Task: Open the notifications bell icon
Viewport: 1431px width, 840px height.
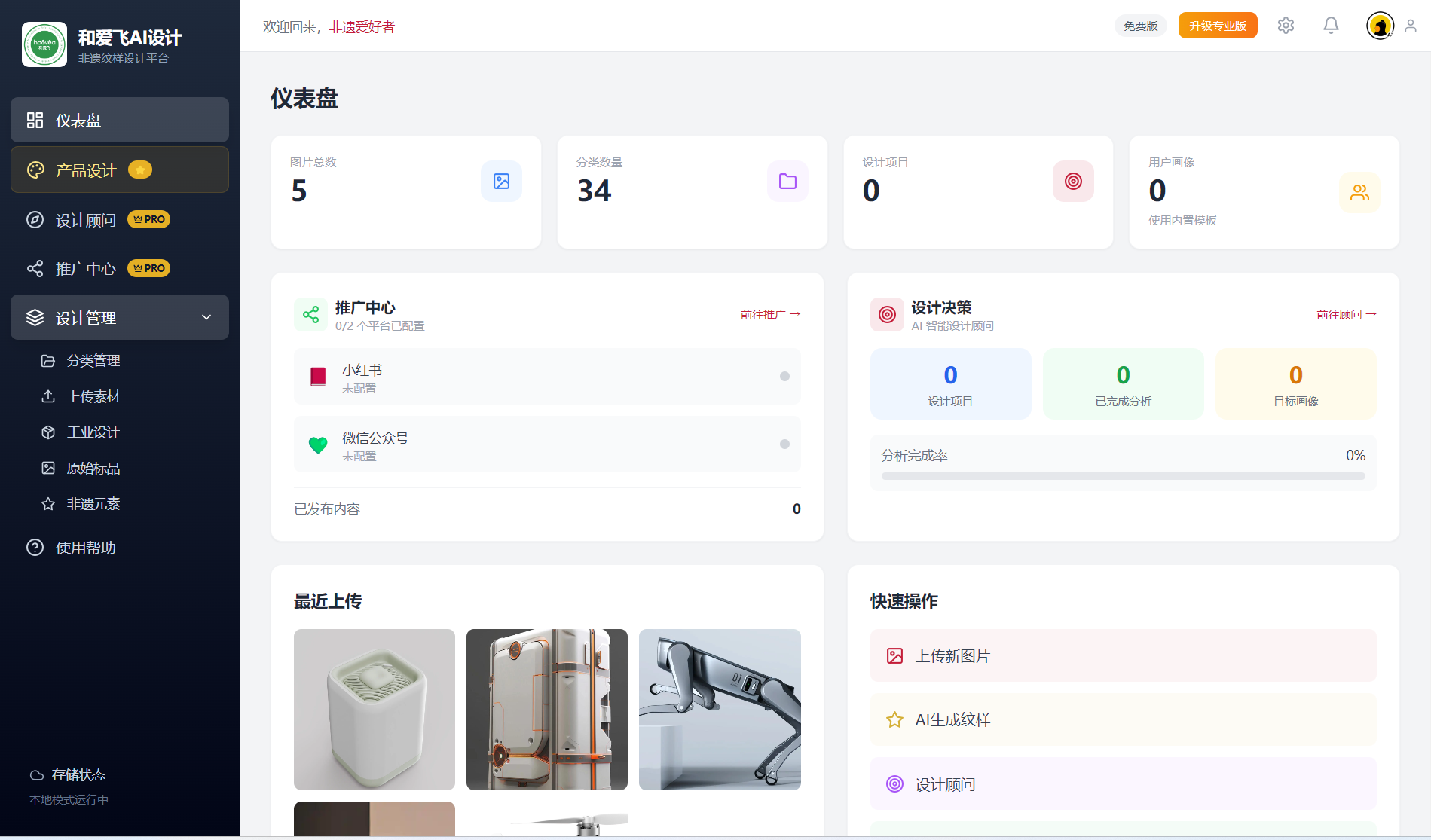Action: click(x=1331, y=26)
